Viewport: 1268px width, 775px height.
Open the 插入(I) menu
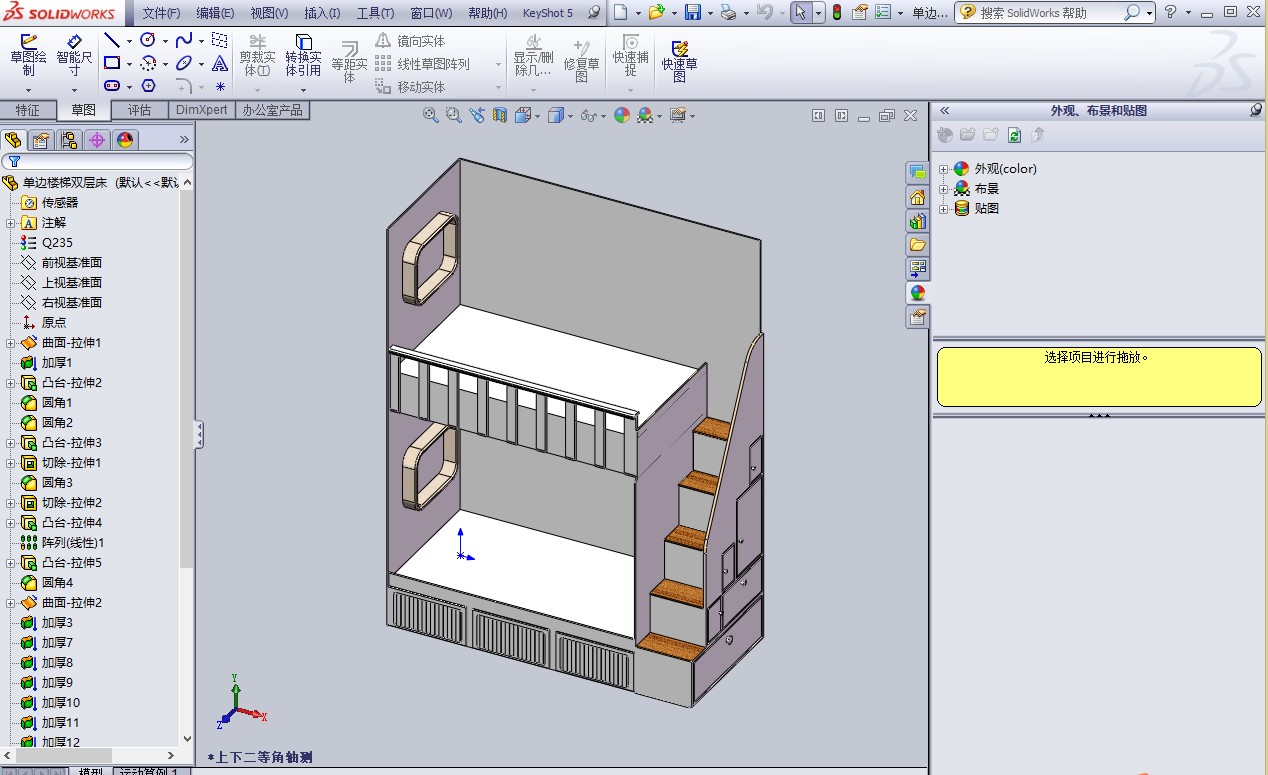pyautogui.click(x=322, y=13)
